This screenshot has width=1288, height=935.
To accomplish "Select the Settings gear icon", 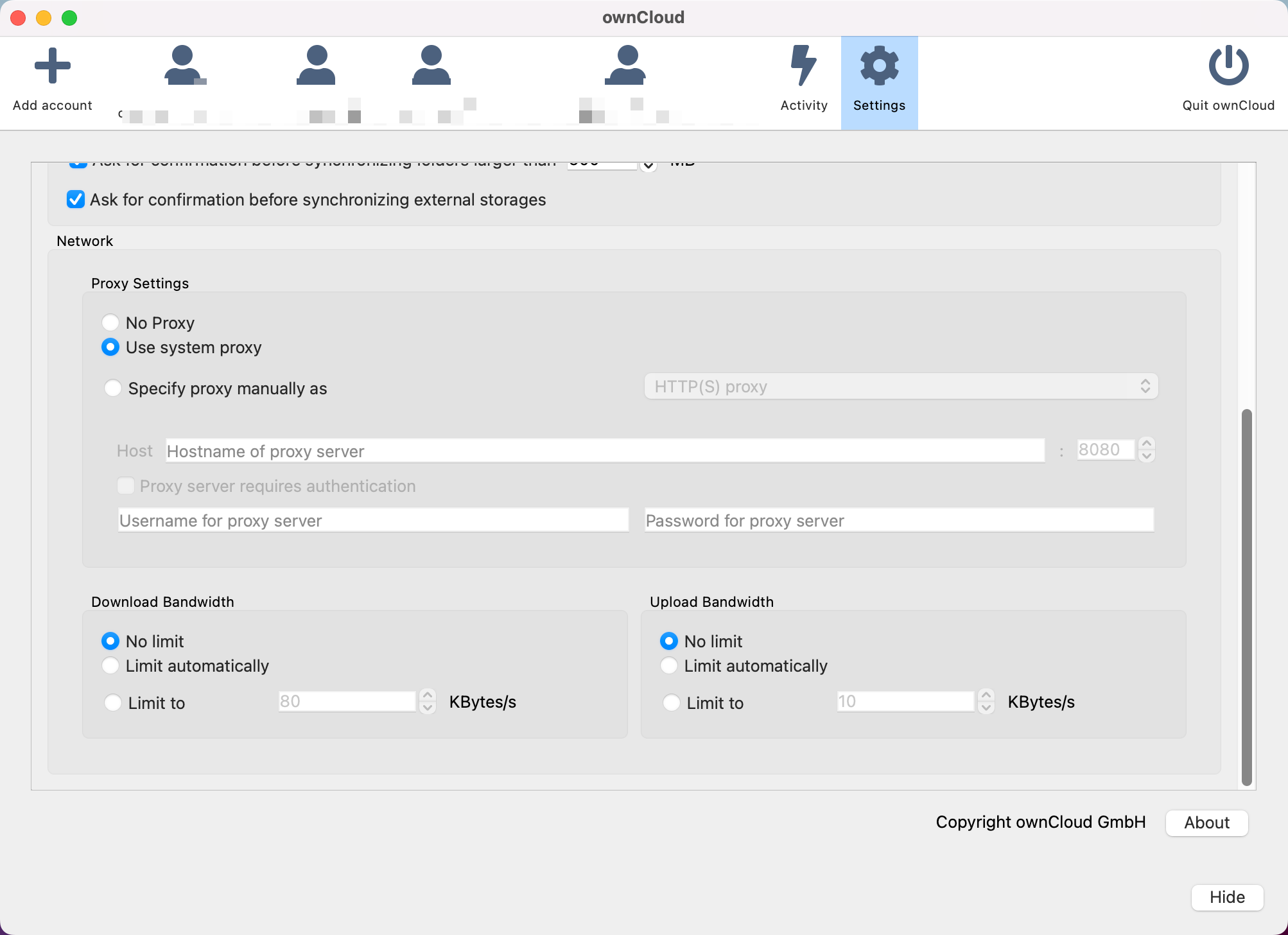I will (x=878, y=64).
